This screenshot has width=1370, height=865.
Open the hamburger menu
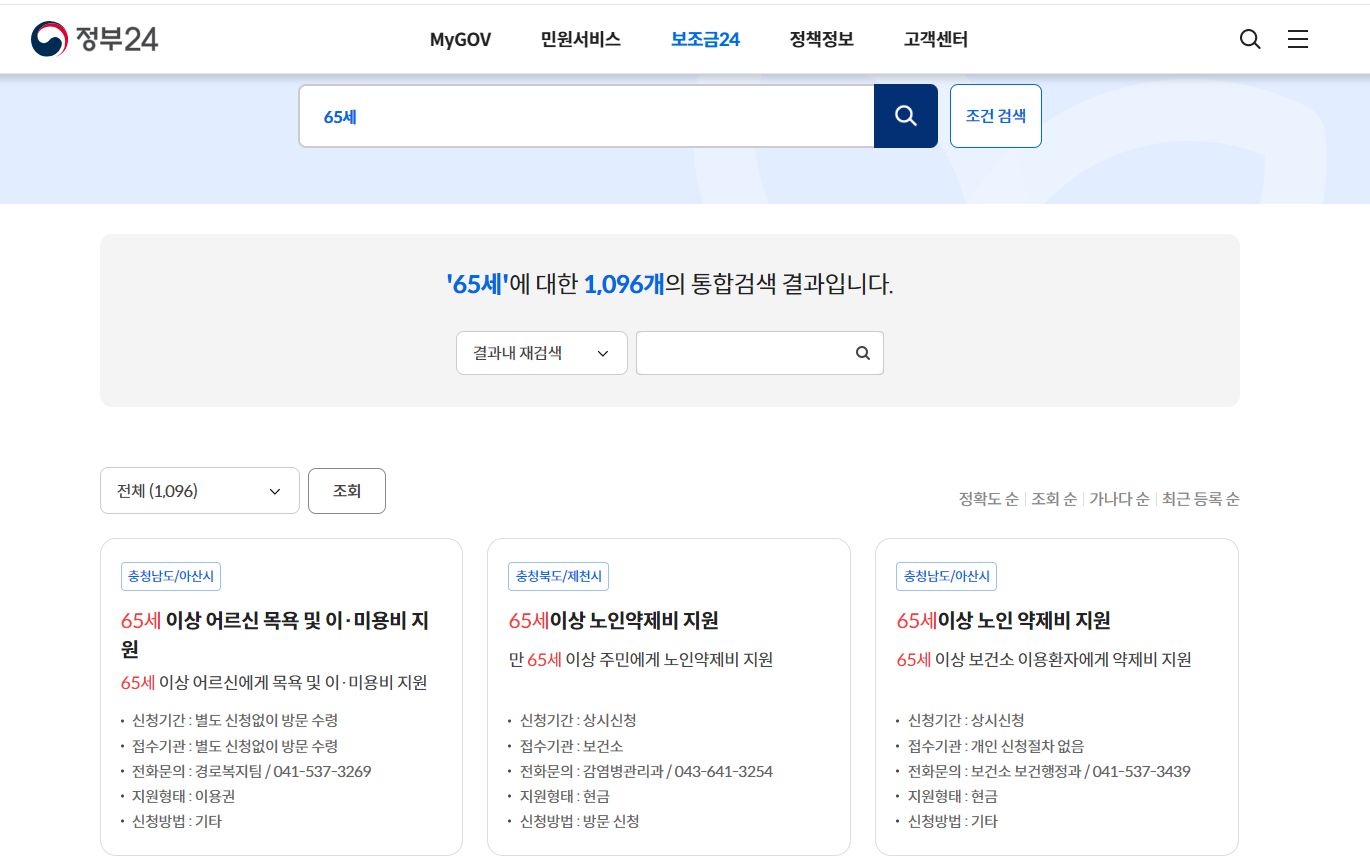tap(1297, 39)
